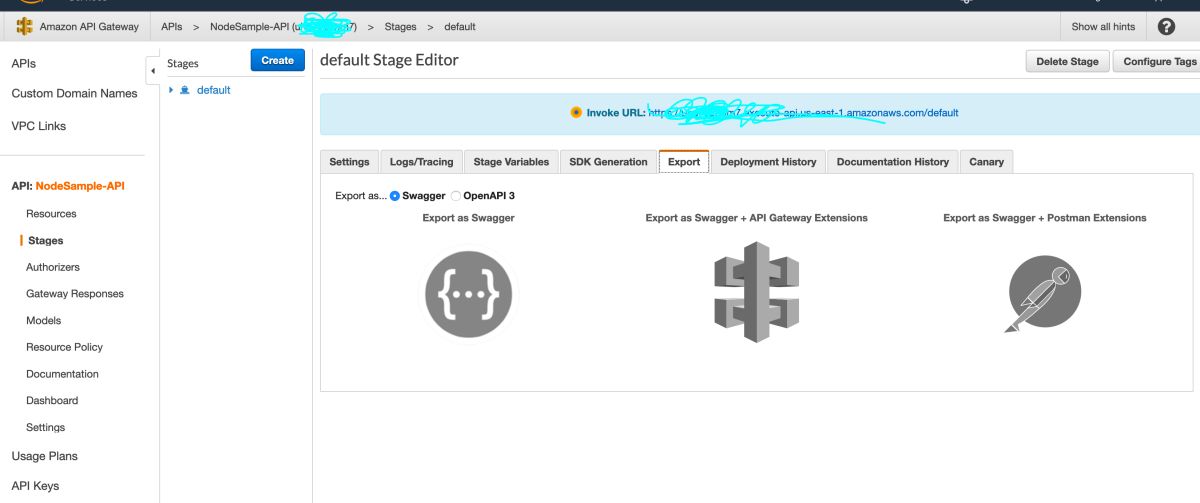Click the Postman Extensions export icon
This screenshot has width=1200, height=503.
coord(1043,295)
